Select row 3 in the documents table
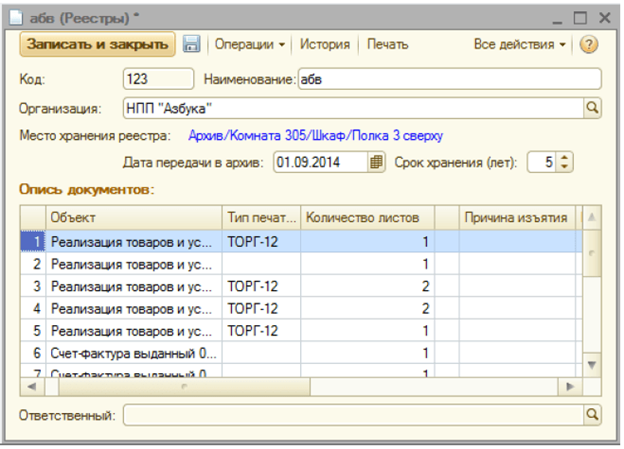 (x=130, y=286)
